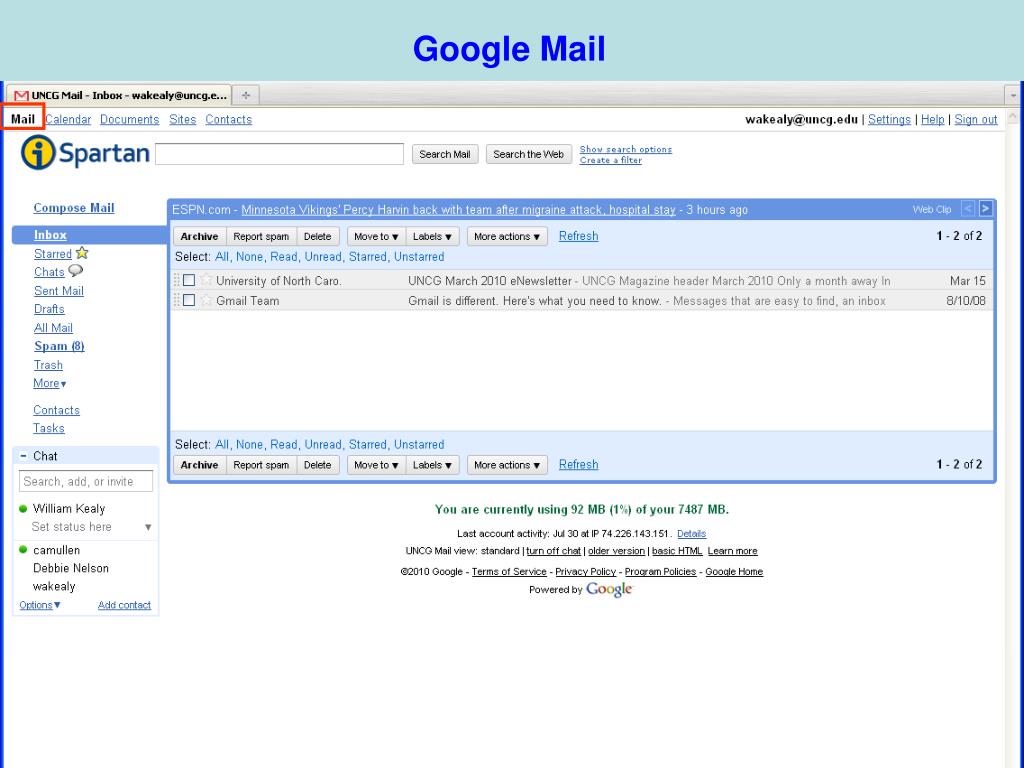Image resolution: width=1024 pixels, height=768 pixels.
Task: Click the top Archive button
Action: tap(199, 236)
